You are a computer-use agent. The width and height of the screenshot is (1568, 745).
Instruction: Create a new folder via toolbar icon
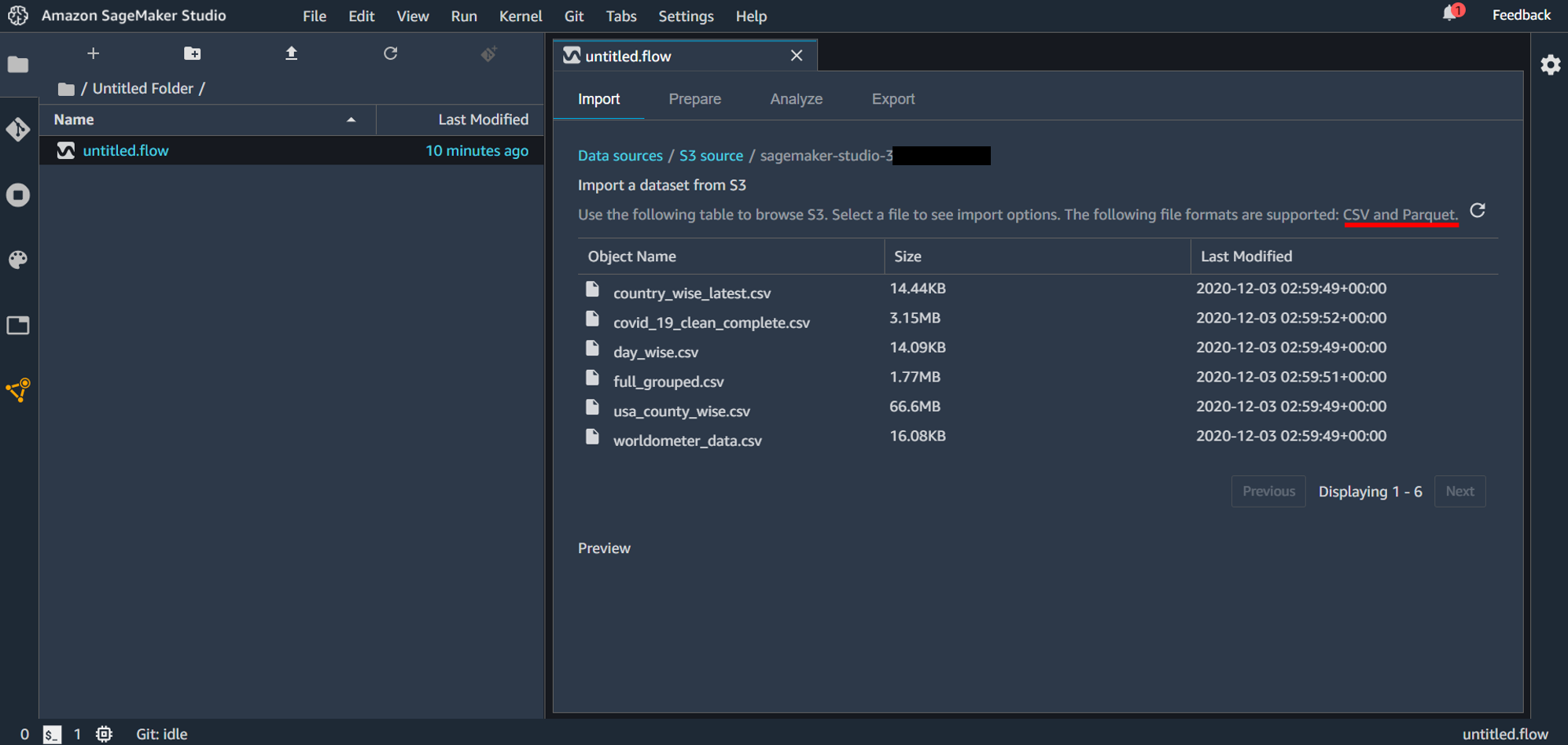click(192, 53)
